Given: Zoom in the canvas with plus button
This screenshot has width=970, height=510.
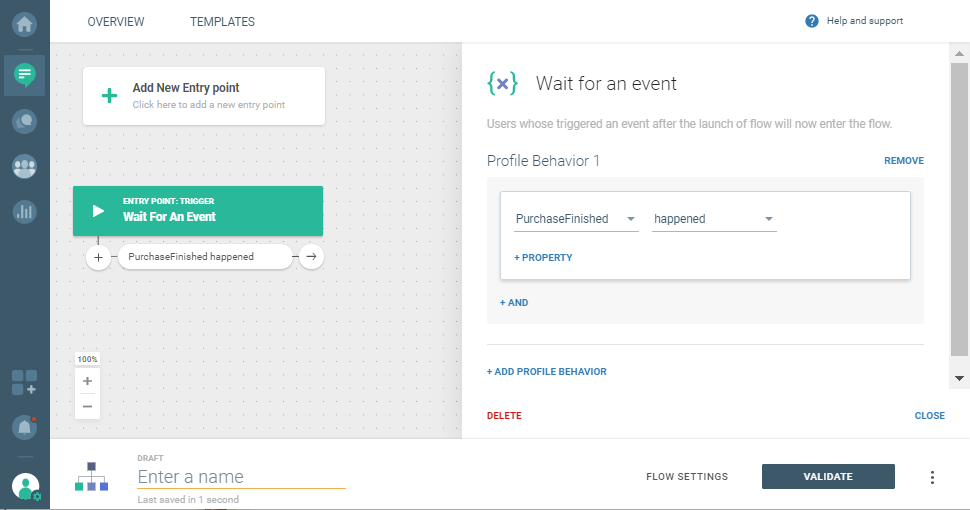Looking at the screenshot, I should coord(88,381).
